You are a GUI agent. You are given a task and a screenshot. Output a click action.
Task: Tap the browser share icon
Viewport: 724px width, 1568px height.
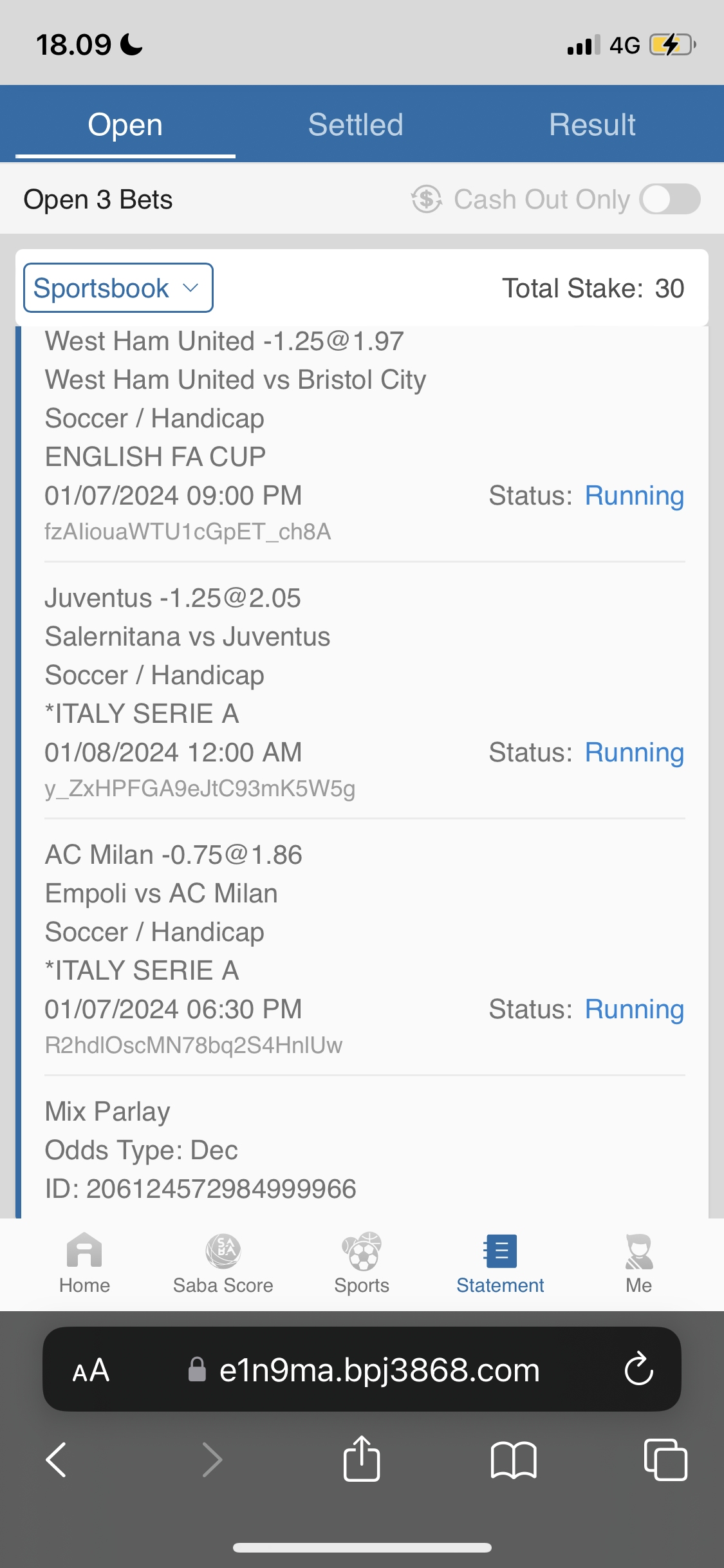tap(362, 1459)
